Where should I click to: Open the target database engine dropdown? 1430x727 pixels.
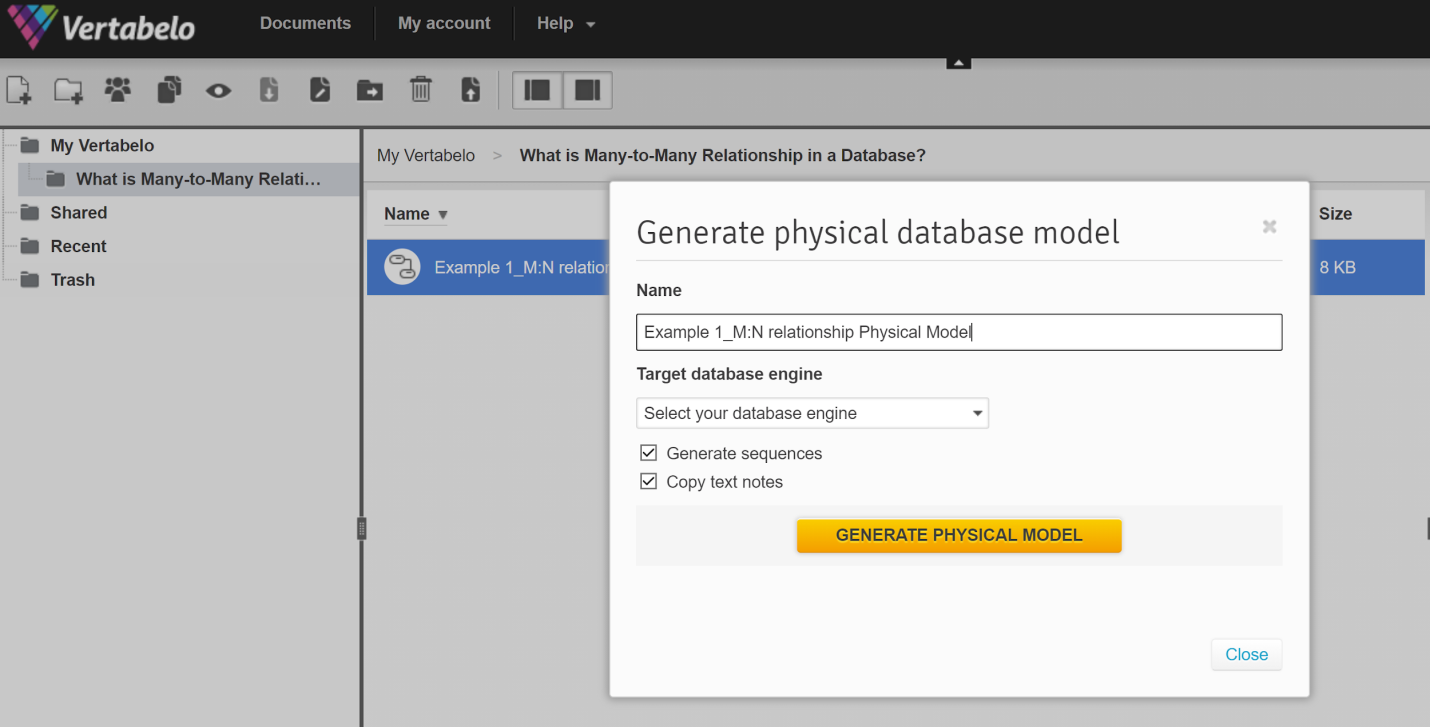coord(812,413)
